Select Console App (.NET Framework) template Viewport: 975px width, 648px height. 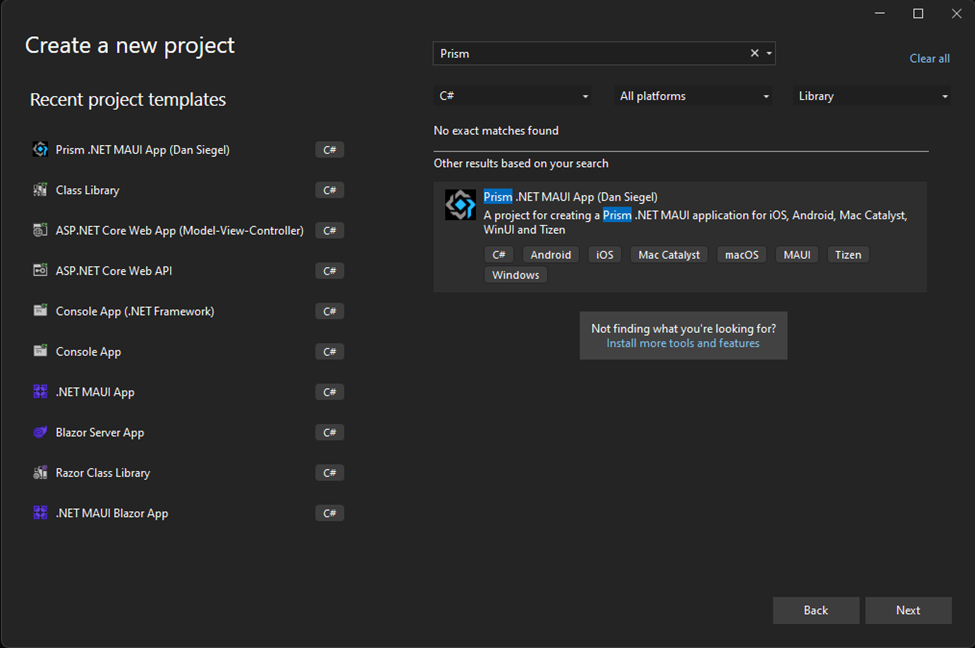coord(188,311)
